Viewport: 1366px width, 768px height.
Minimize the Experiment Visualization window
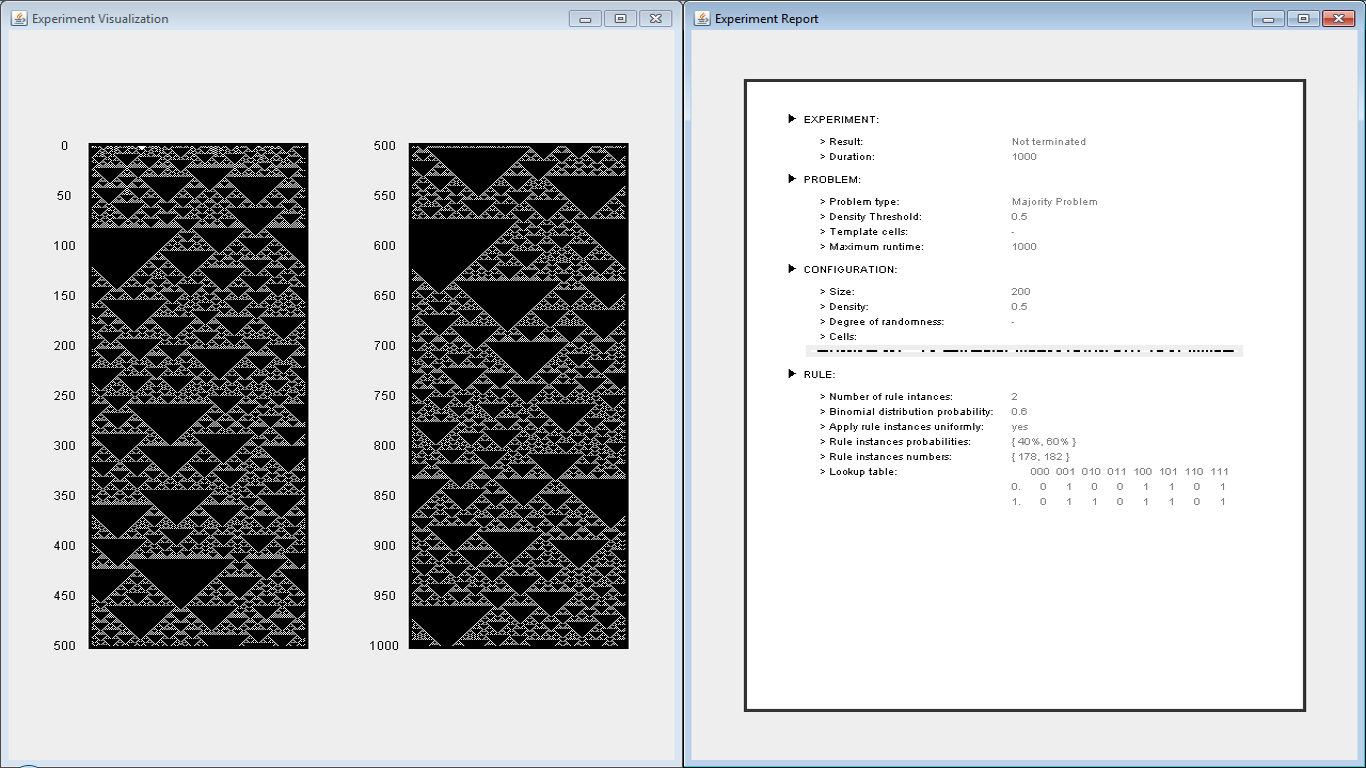tap(585, 19)
